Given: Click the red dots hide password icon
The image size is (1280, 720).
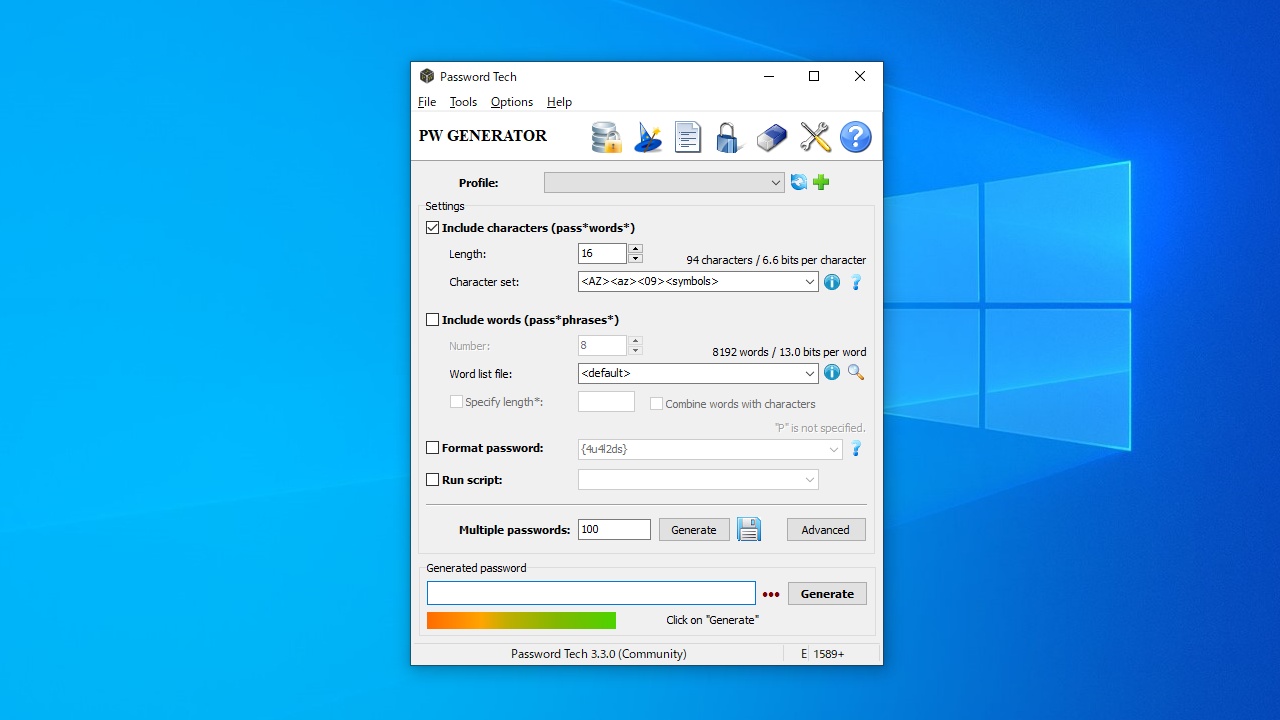Looking at the screenshot, I should tap(771, 594).
